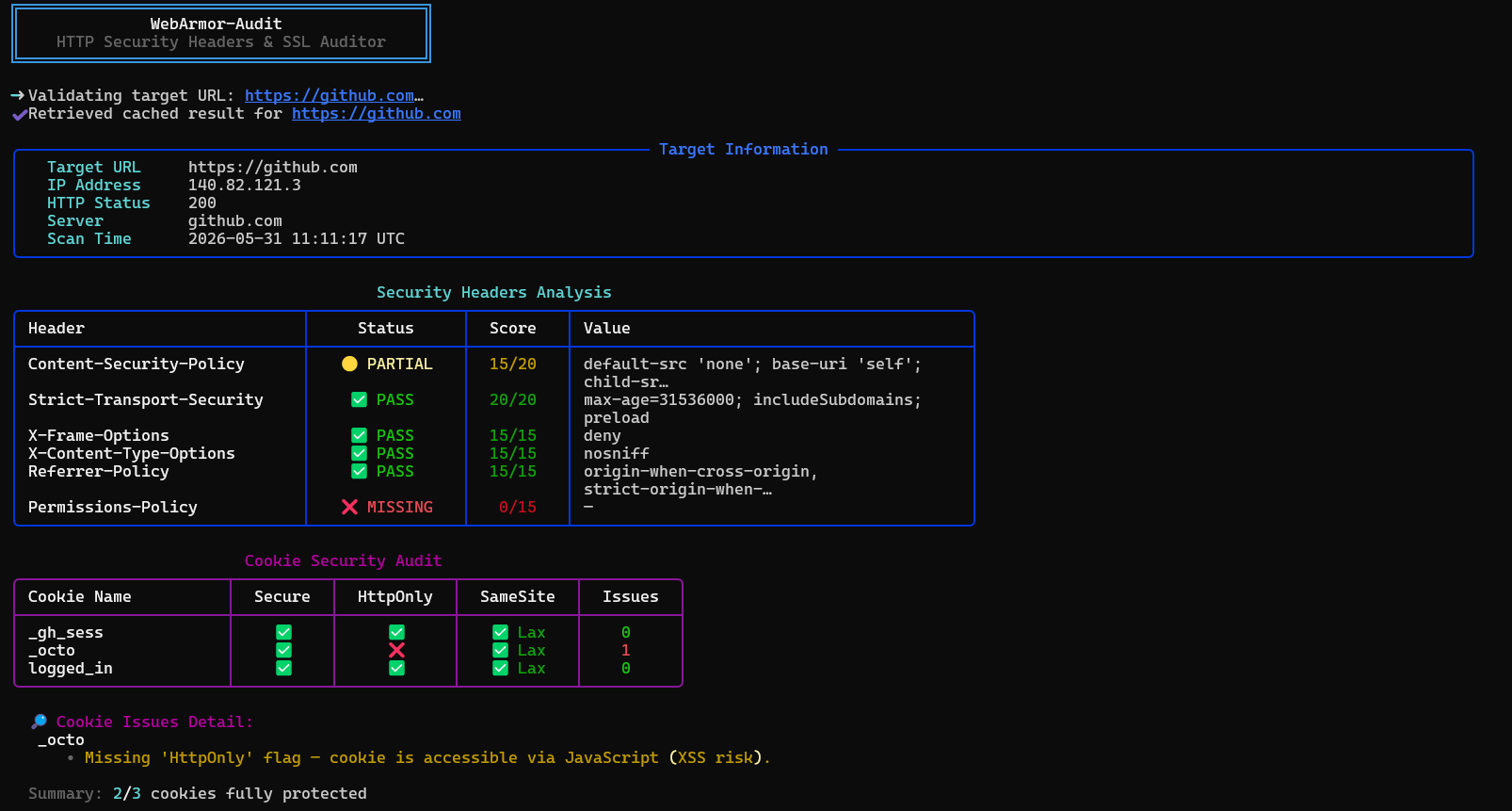Viewport: 1512px width, 811px height.
Task: Click the HttpOnly checkmark for logged_in cookie
Action: click(396, 668)
